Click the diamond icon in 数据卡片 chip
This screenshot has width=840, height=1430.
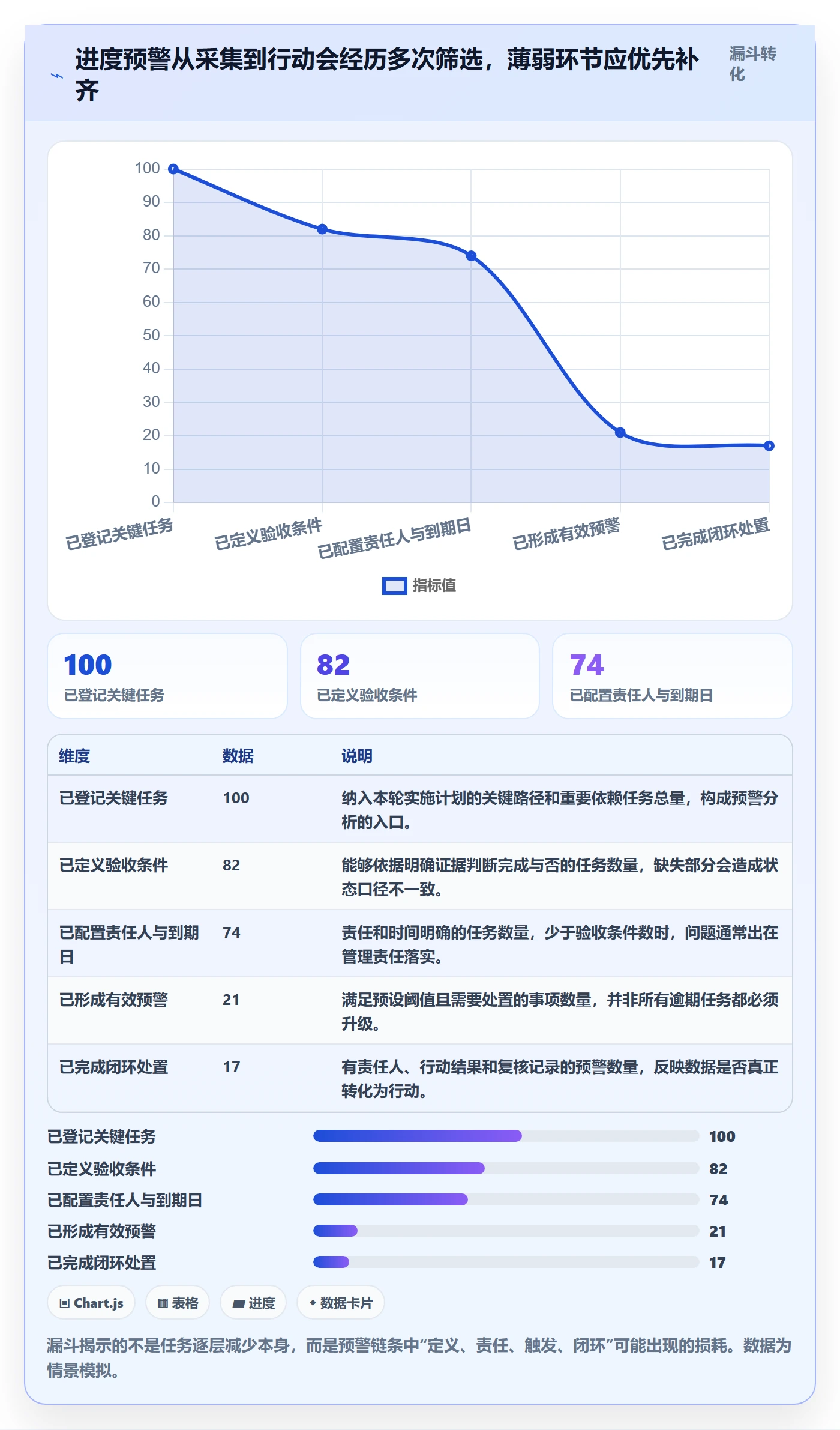pos(313,1303)
